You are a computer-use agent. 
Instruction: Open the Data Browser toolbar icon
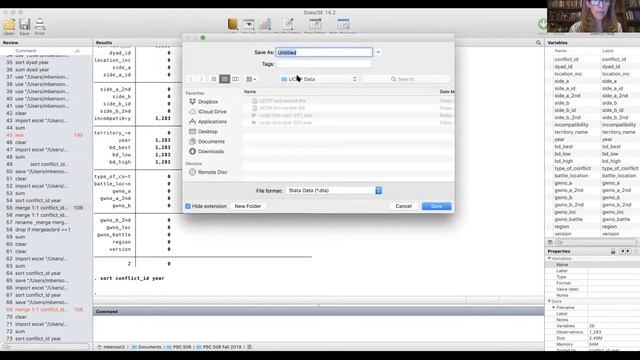click(343, 24)
